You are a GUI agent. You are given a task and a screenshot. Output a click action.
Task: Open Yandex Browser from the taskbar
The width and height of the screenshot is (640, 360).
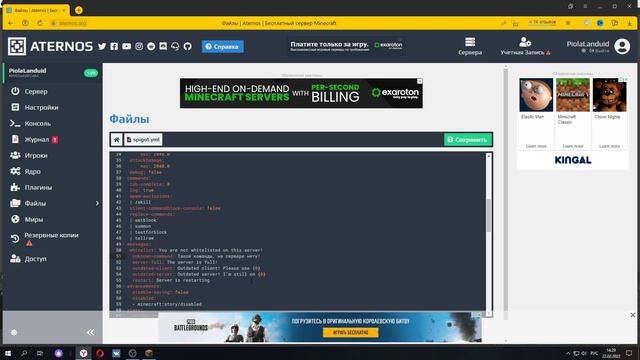pos(84,353)
